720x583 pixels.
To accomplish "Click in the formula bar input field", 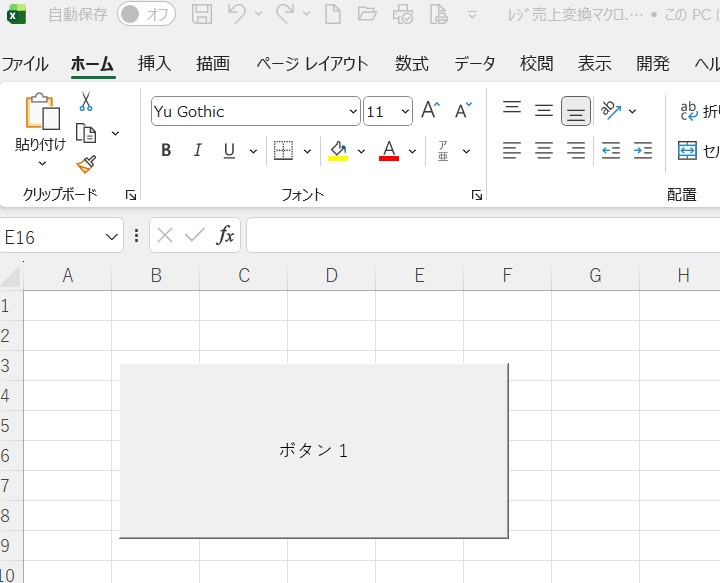I will (480, 236).
